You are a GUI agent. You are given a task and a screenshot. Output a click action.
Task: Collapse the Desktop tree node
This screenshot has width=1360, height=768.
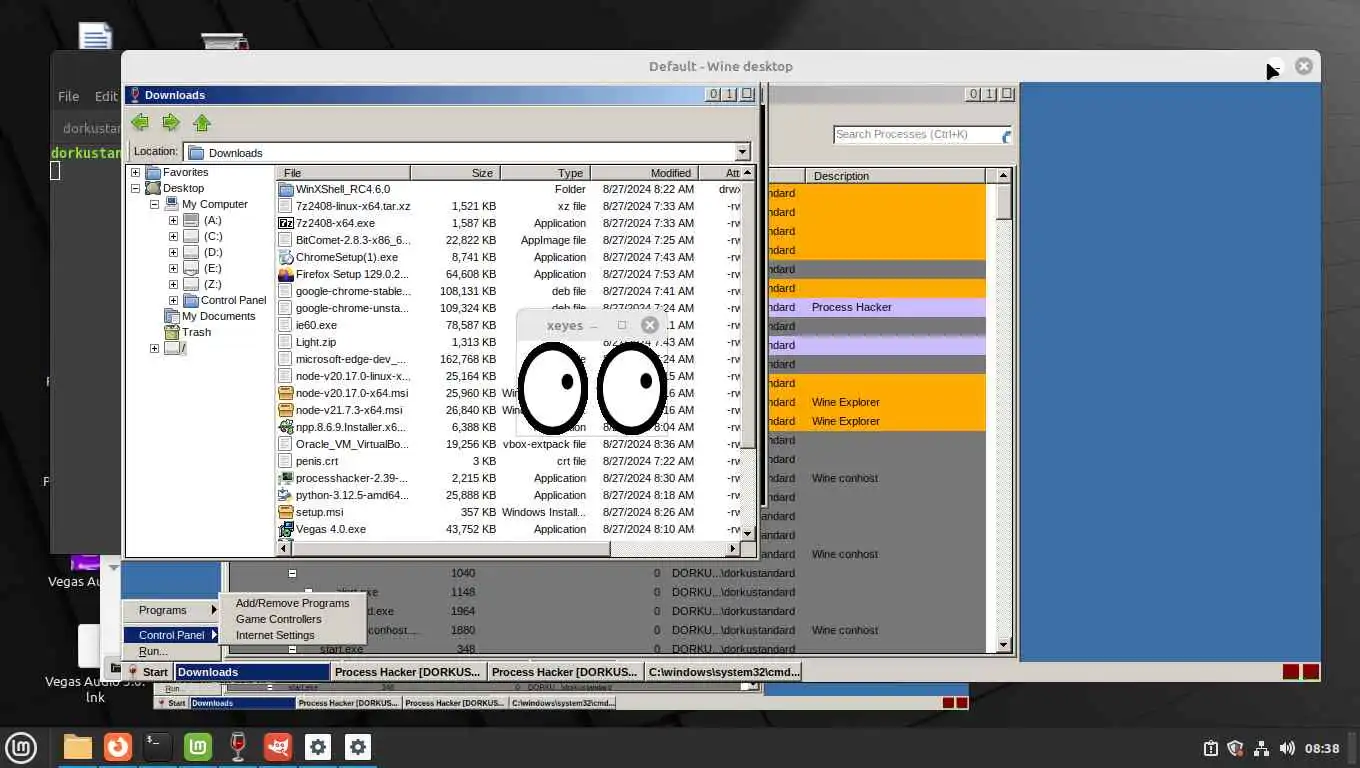point(136,188)
